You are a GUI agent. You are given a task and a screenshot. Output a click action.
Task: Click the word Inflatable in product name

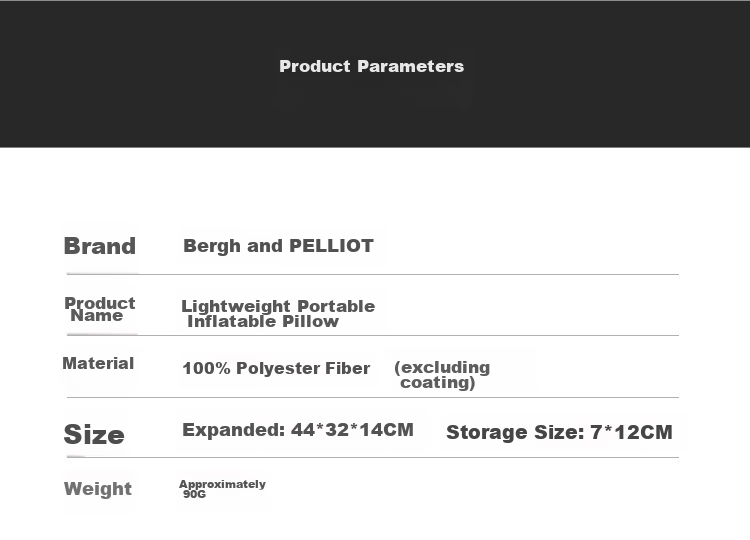232,321
